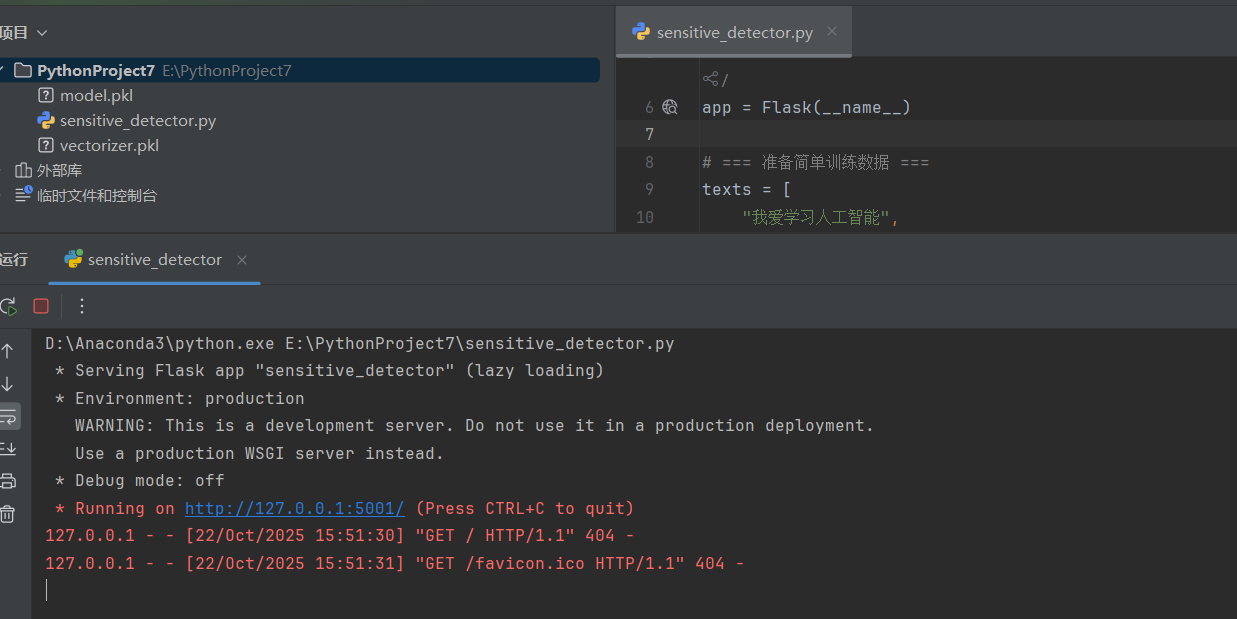Clear console output with trash icon
The width and height of the screenshot is (1237, 619).
(x=8, y=514)
